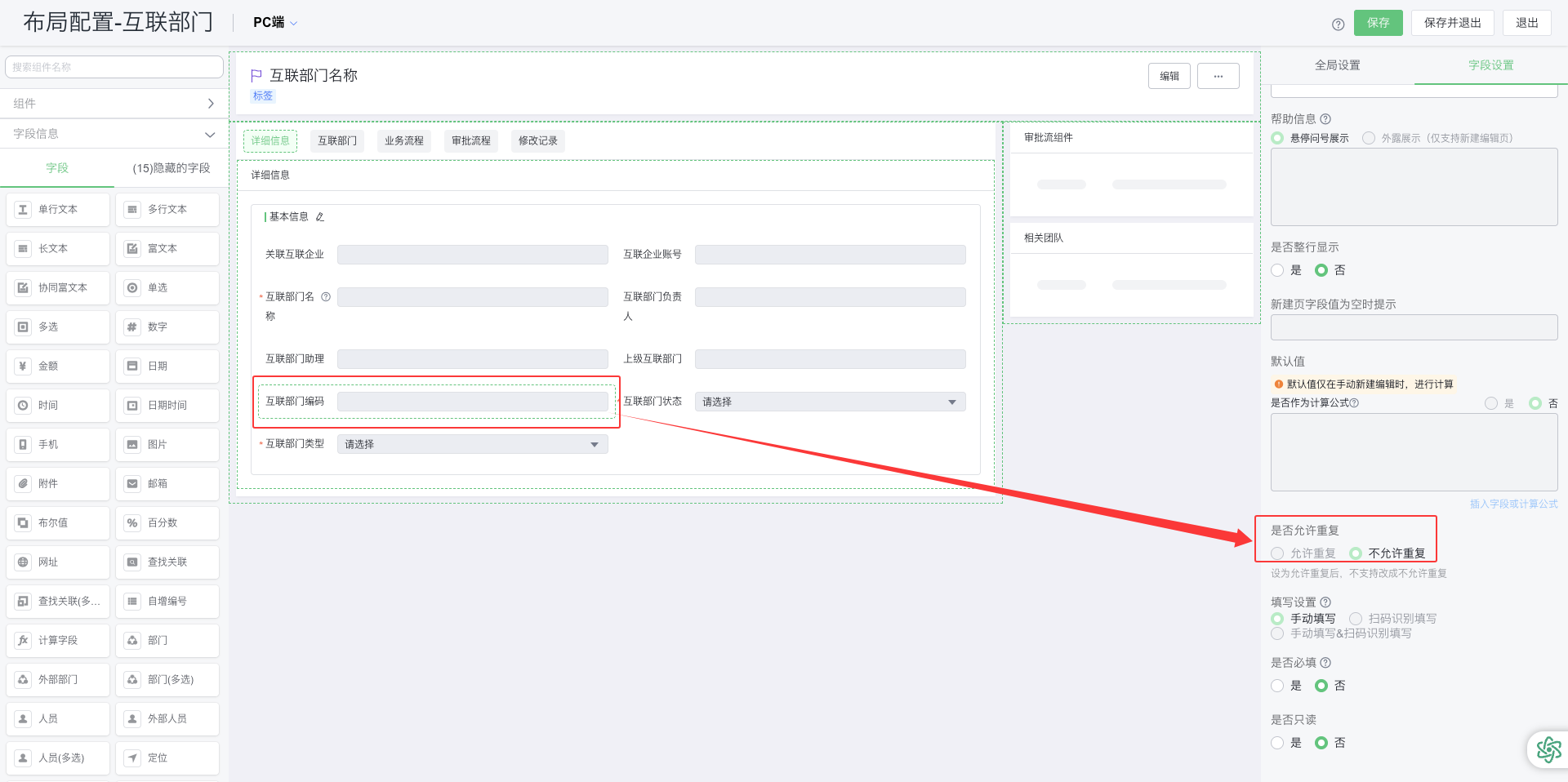1568x782 pixels.
Task: Select the 多行文本 field icon
Action: (132, 210)
